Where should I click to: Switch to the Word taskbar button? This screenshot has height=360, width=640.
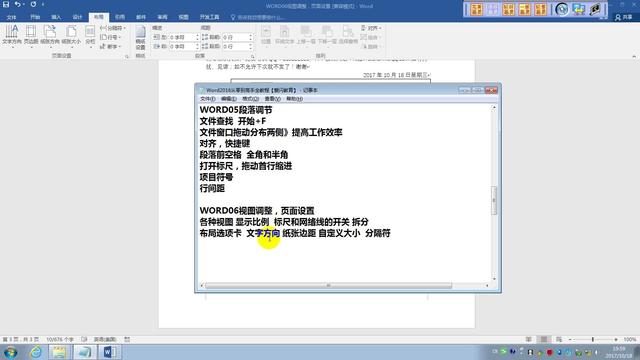109,352
